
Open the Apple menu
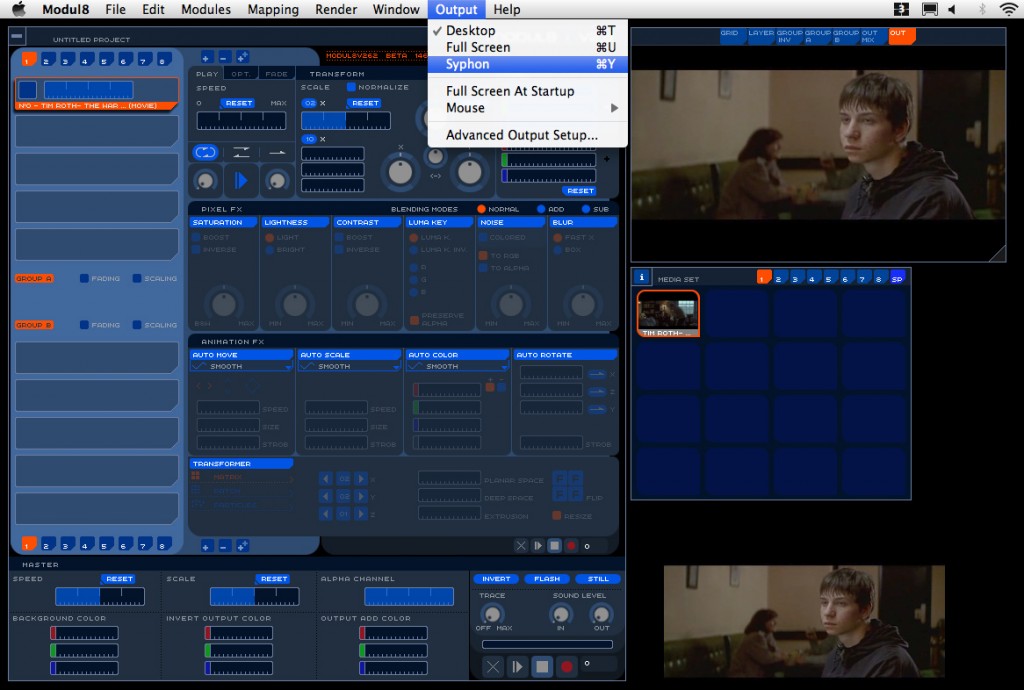pos(19,9)
